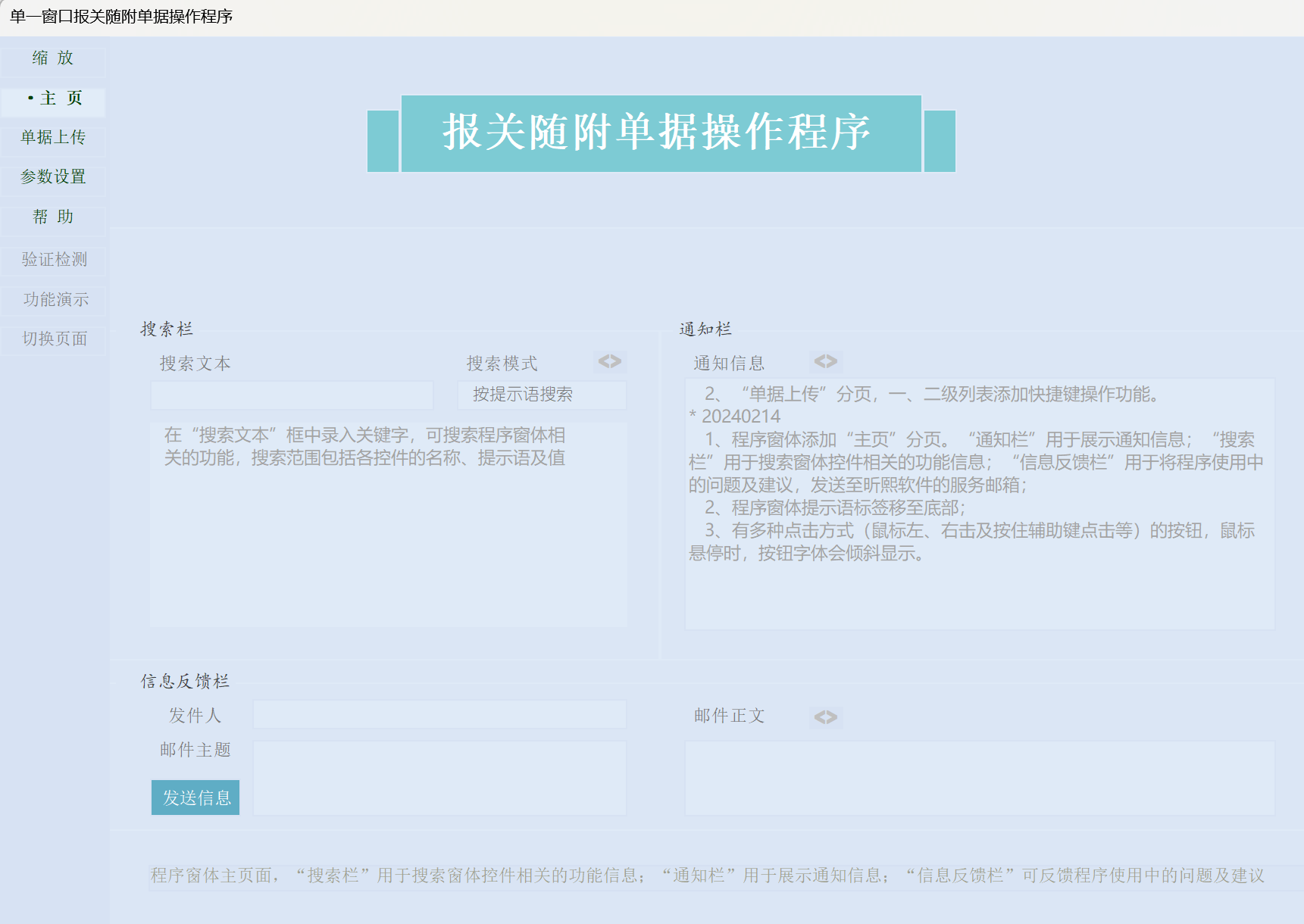Click the <> icon beside 通知信息

tap(826, 362)
